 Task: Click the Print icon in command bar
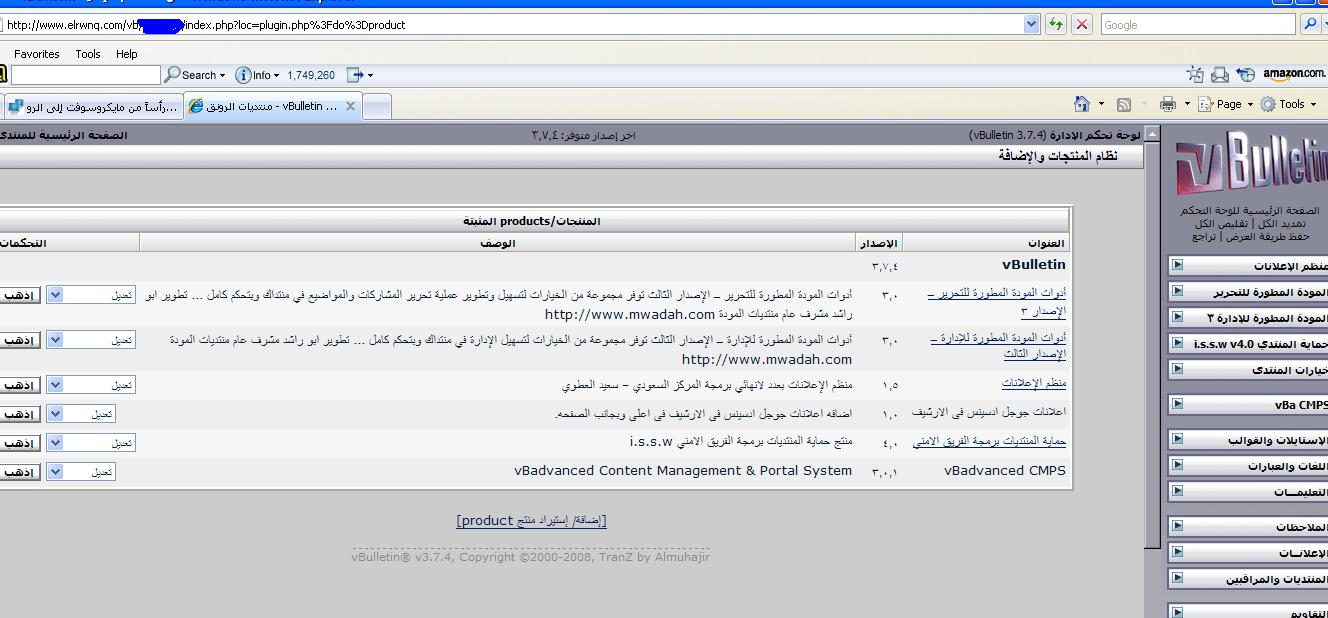[x=1167, y=104]
